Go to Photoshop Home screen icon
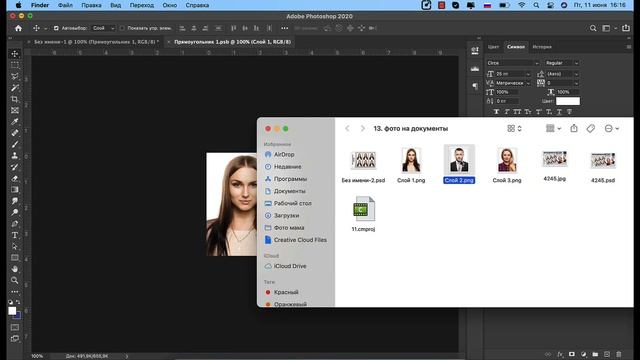Viewport: 640px width, 360px height. (x=18, y=28)
